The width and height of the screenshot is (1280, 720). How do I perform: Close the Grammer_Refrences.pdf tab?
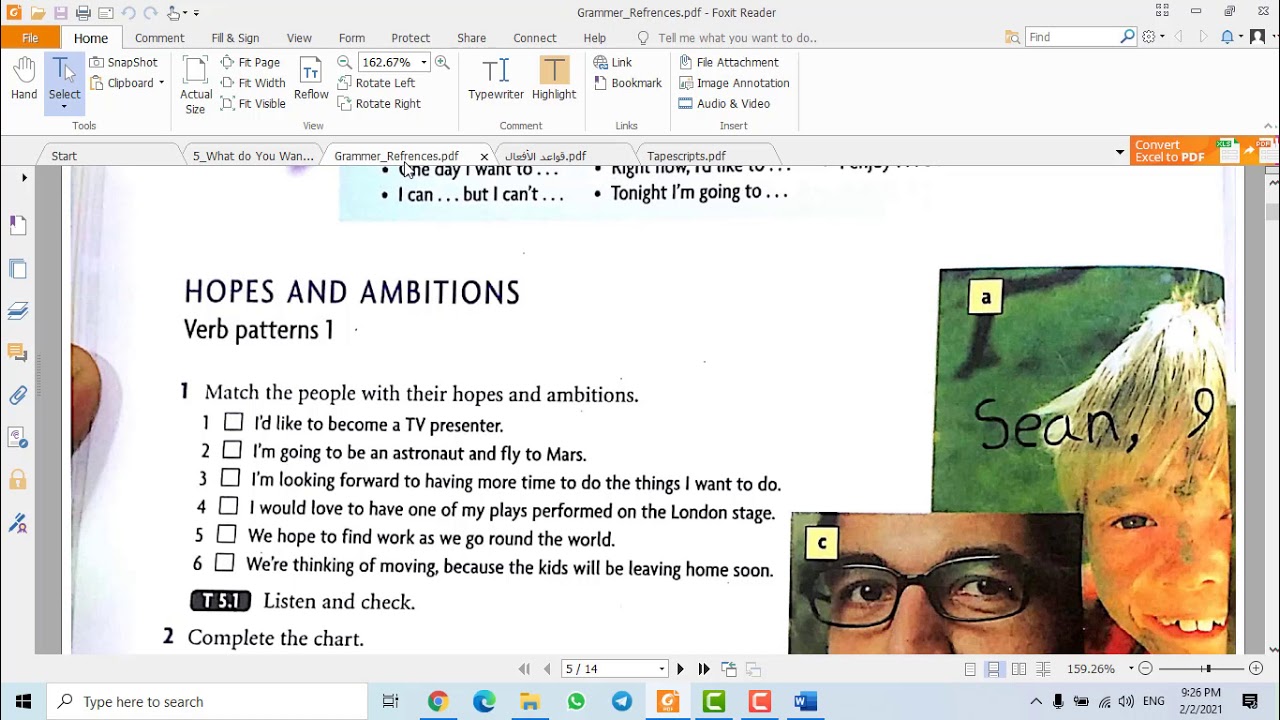pos(484,157)
